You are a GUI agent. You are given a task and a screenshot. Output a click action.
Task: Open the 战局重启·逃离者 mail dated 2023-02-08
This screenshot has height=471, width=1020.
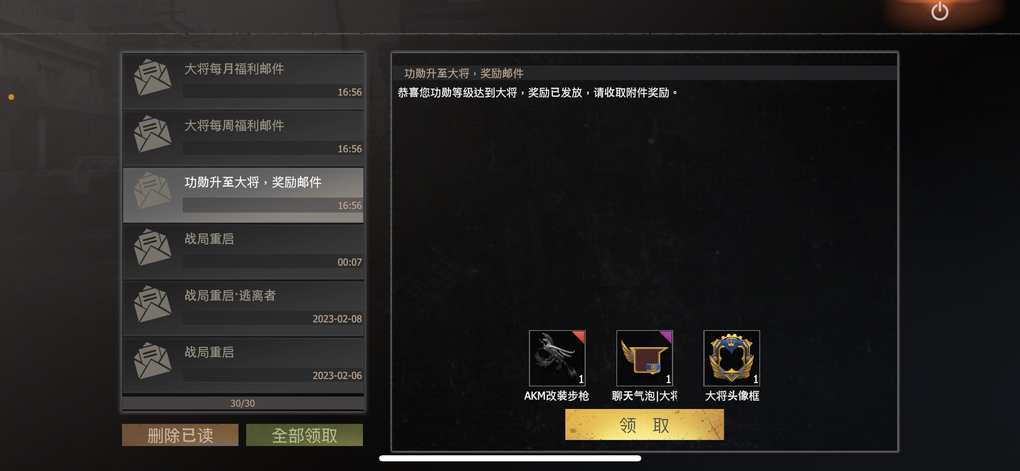click(x=243, y=308)
